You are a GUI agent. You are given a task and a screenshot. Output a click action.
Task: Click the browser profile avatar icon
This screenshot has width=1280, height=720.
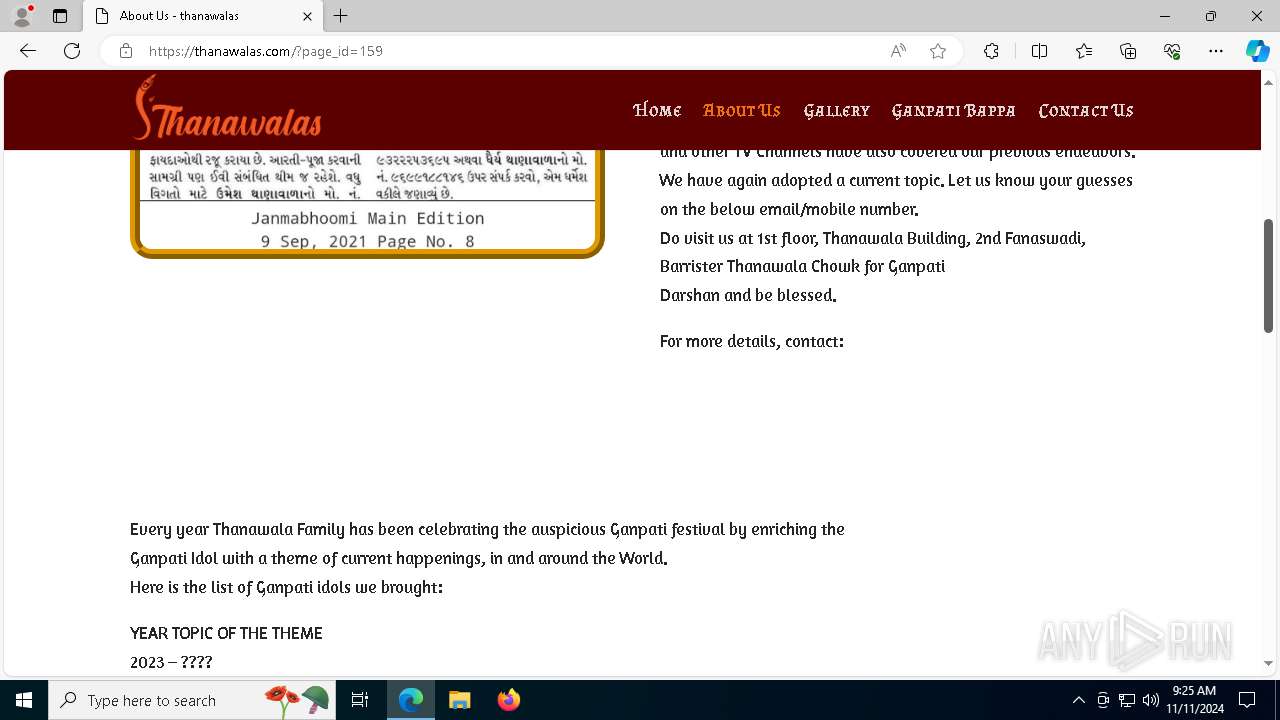(22, 16)
